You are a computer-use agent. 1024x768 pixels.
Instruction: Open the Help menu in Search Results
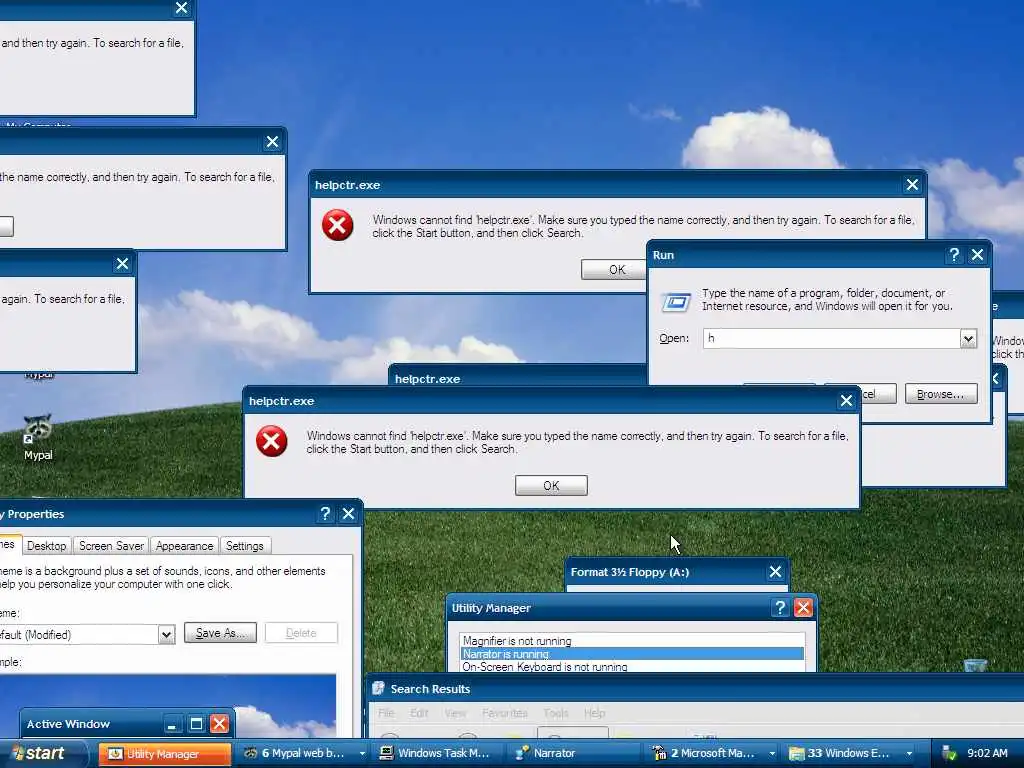(594, 712)
